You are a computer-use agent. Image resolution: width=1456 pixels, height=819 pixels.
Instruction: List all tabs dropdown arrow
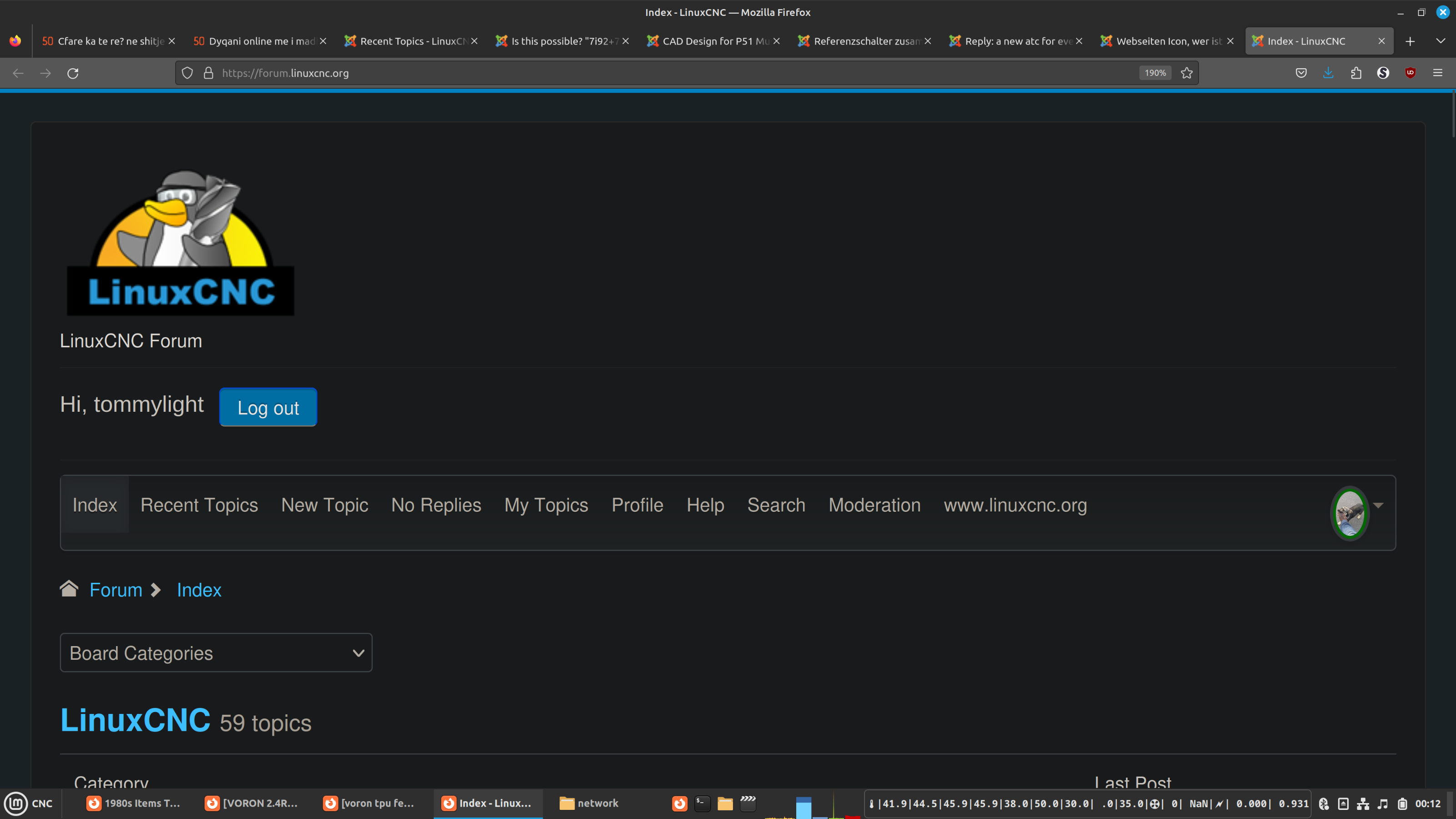(x=1441, y=40)
